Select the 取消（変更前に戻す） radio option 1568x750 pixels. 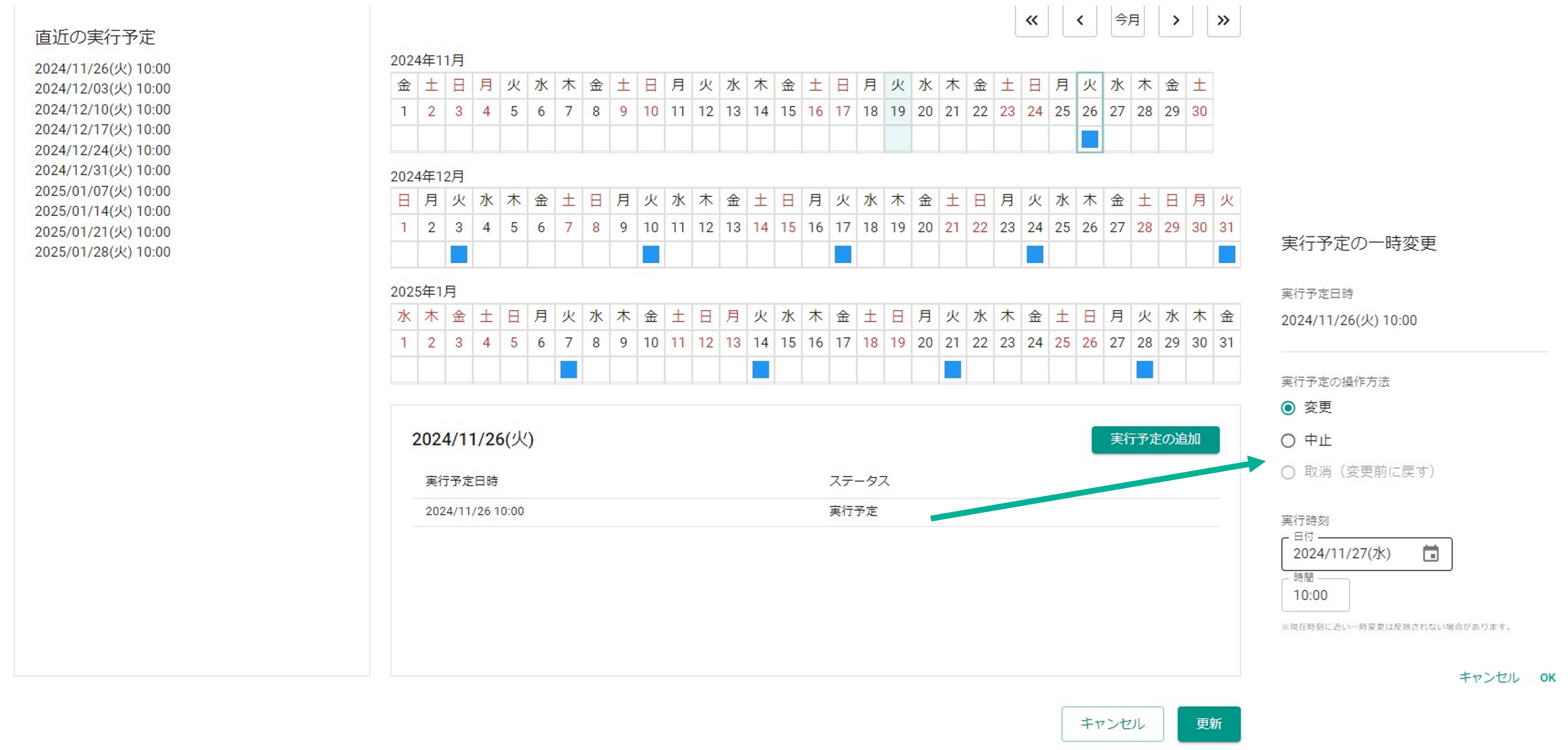coord(1288,472)
